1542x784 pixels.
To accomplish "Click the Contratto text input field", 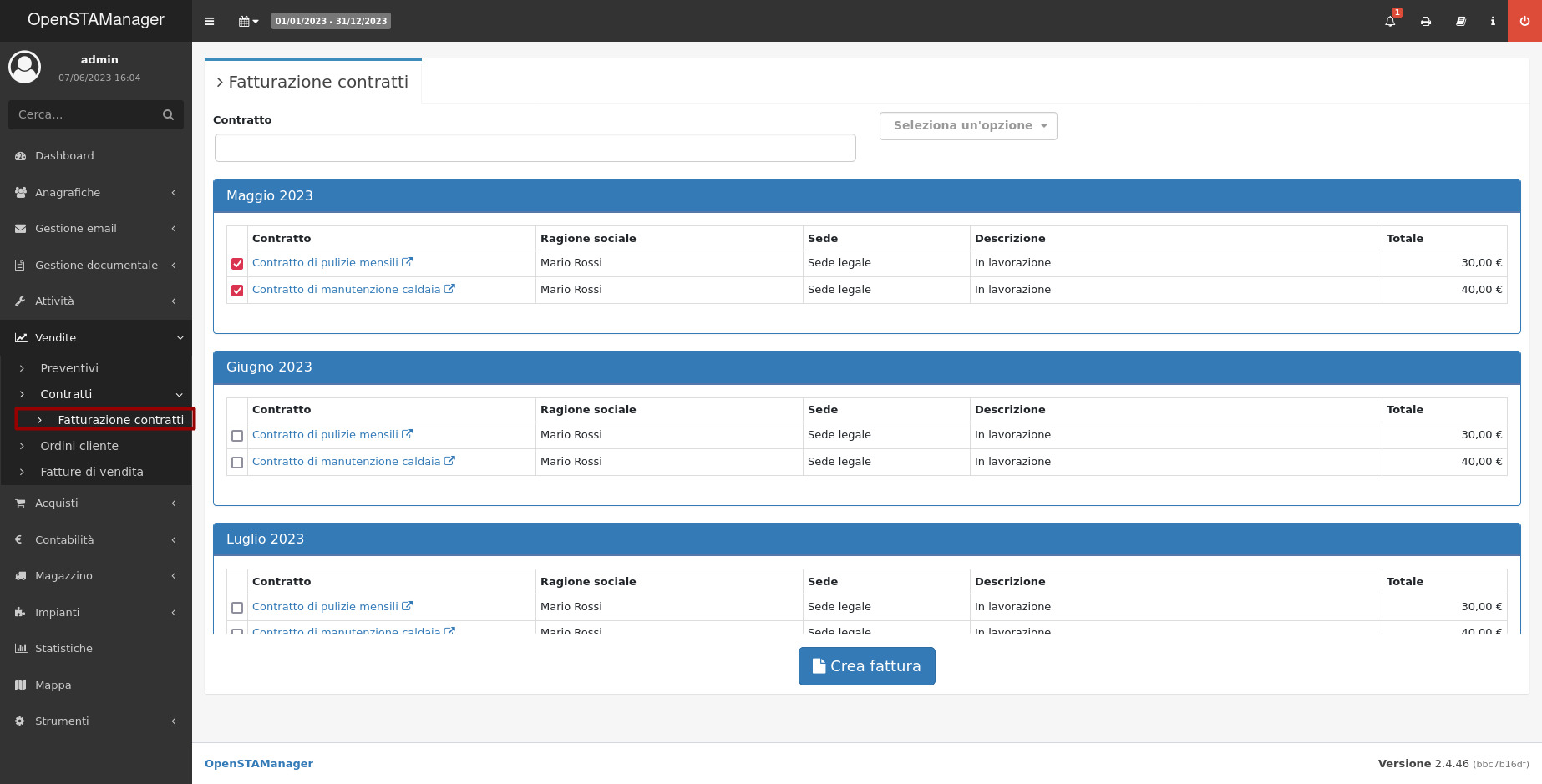I will pos(535,148).
